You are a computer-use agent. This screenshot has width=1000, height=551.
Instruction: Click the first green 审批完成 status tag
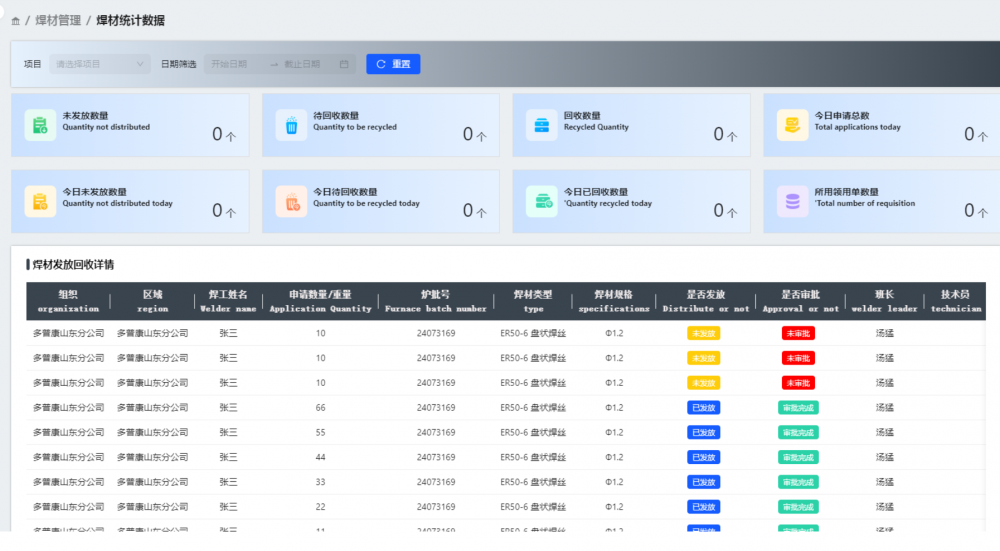(798, 408)
